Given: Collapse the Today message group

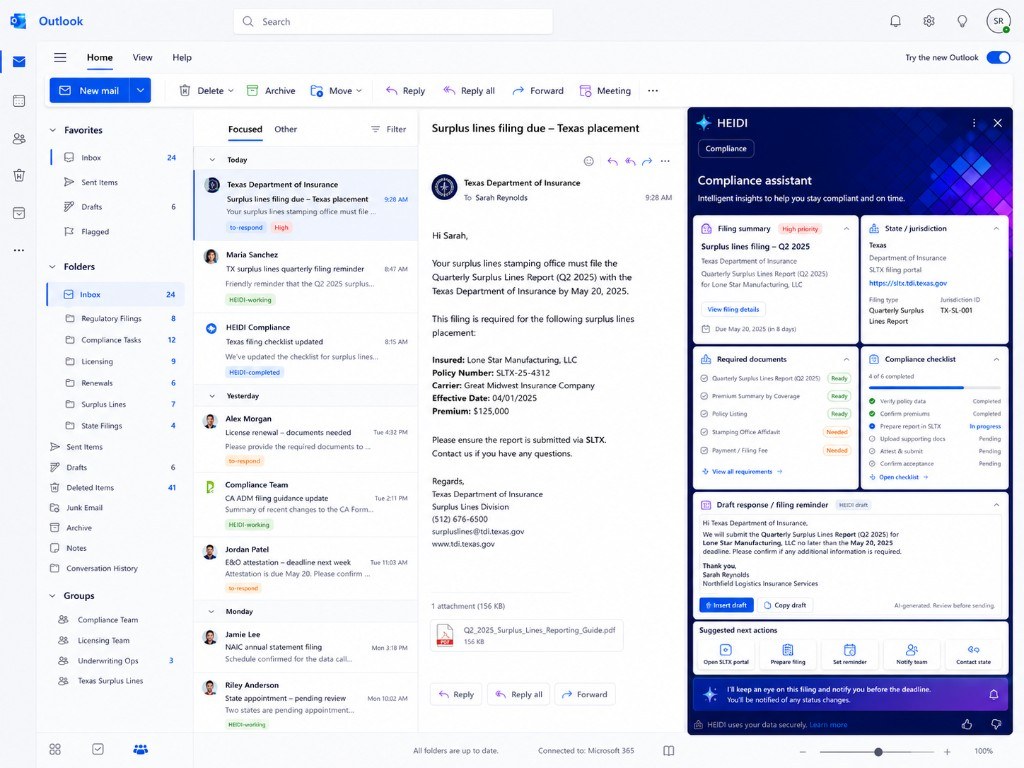Looking at the screenshot, I should (212, 159).
